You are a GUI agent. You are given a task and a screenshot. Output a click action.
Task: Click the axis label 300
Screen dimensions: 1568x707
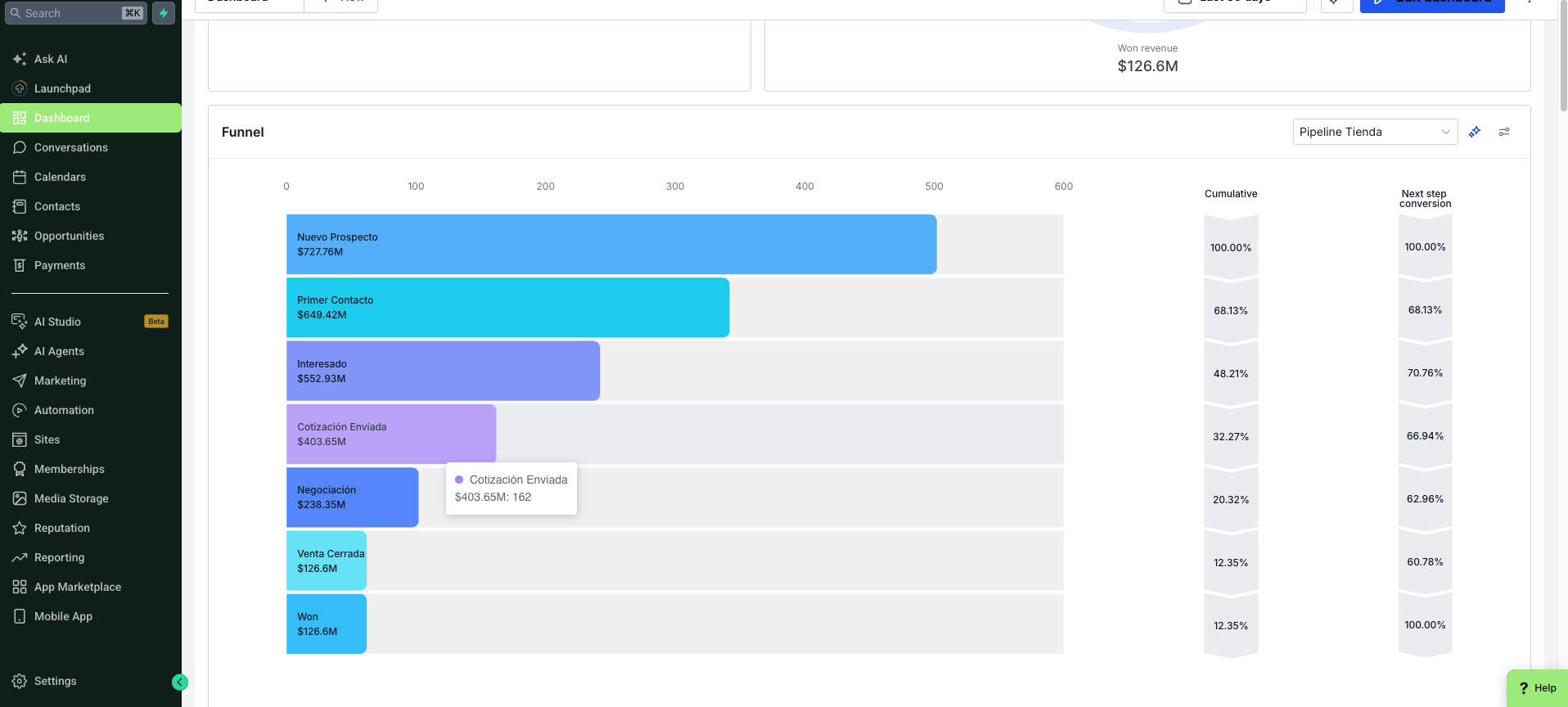pos(675,187)
